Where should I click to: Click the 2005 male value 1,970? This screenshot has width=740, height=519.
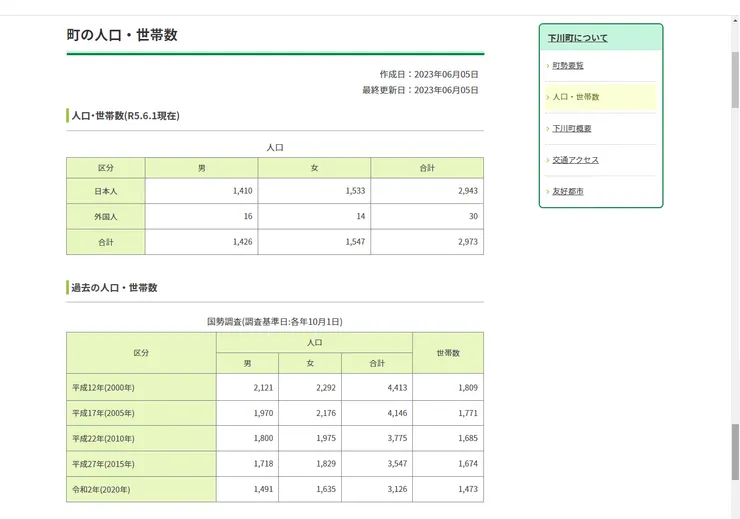[x=263, y=413]
